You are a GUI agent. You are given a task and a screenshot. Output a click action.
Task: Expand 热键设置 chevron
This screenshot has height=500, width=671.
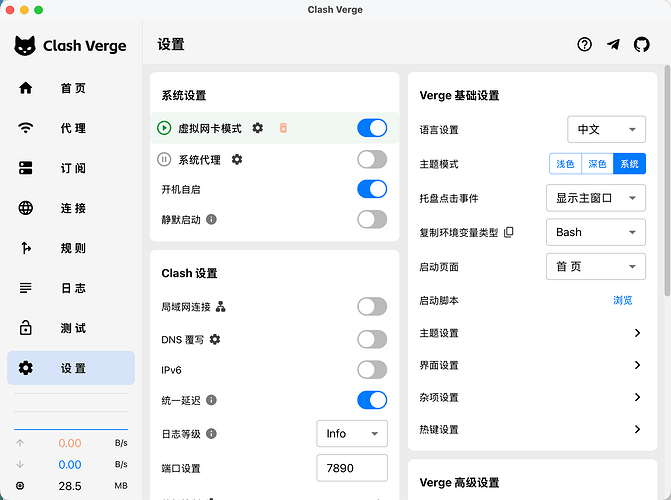637,429
